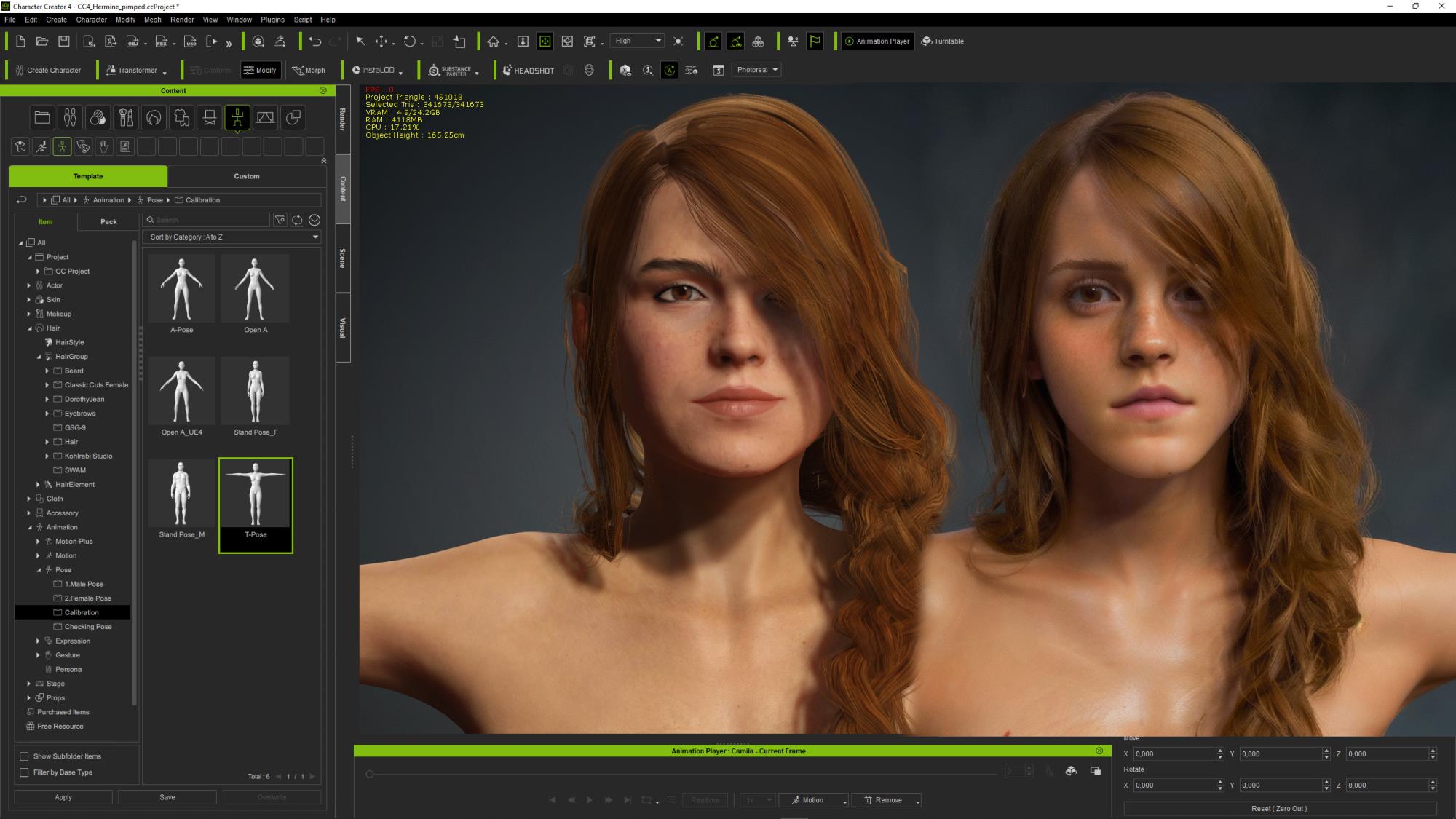Open the Stage content category icon

coord(265,117)
